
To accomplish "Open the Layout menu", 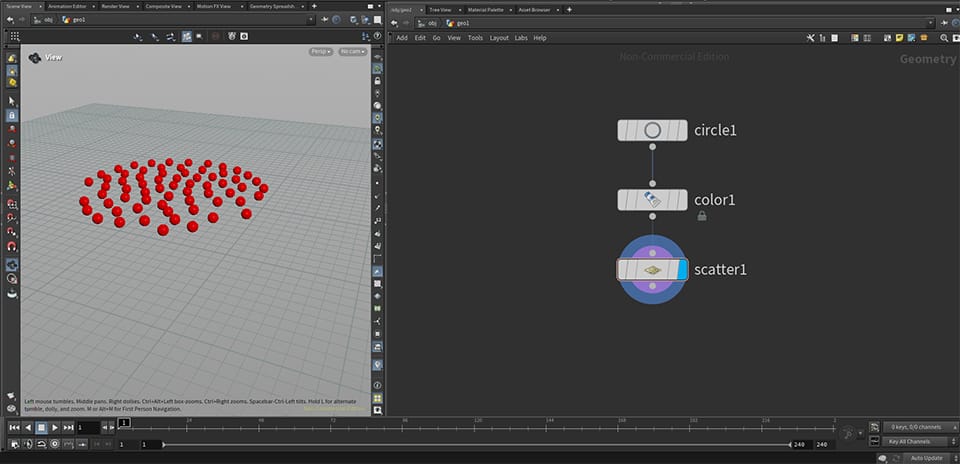I will click(x=499, y=38).
